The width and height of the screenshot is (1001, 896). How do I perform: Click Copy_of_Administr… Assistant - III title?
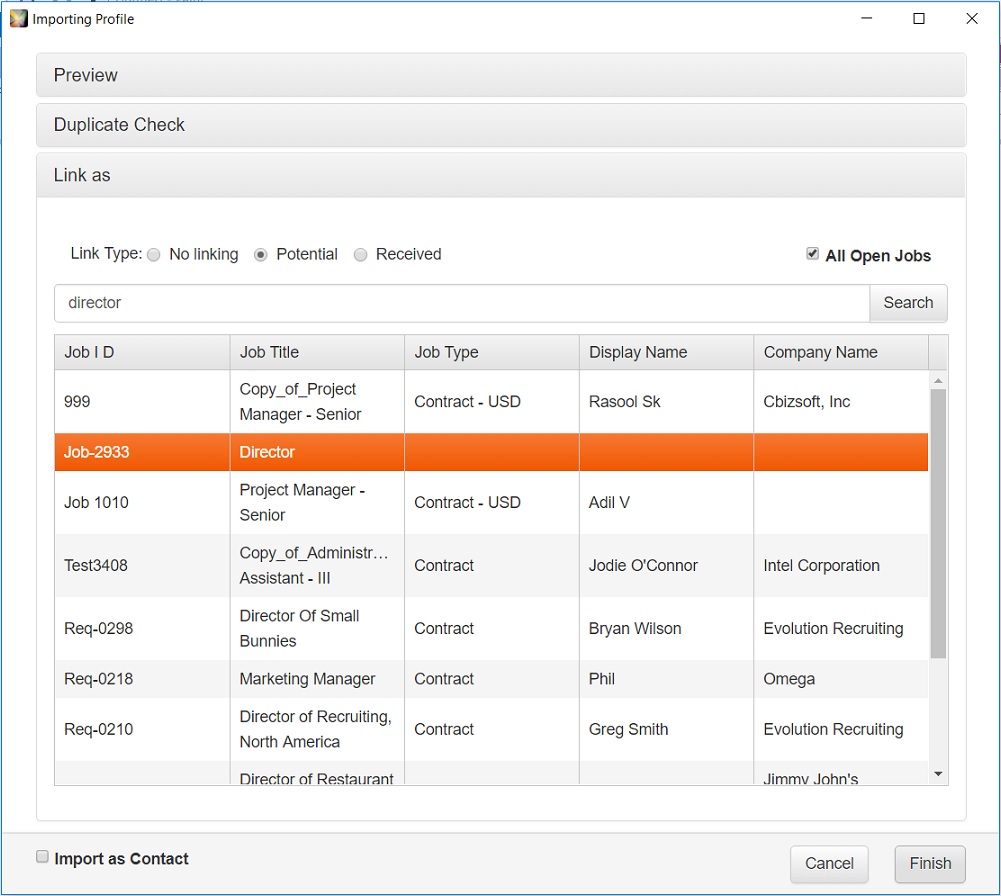(x=313, y=565)
